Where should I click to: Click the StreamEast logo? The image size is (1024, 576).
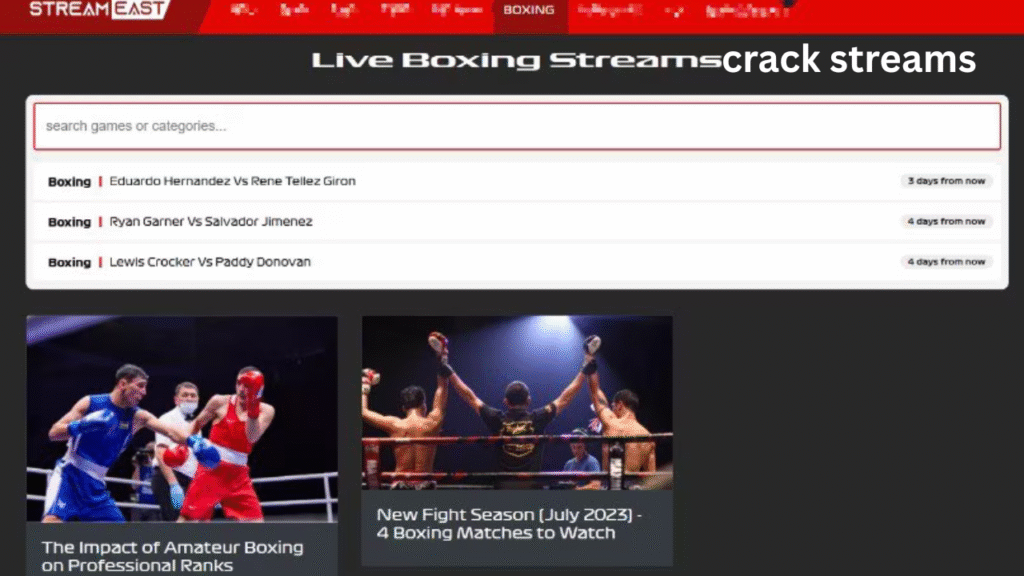click(99, 9)
